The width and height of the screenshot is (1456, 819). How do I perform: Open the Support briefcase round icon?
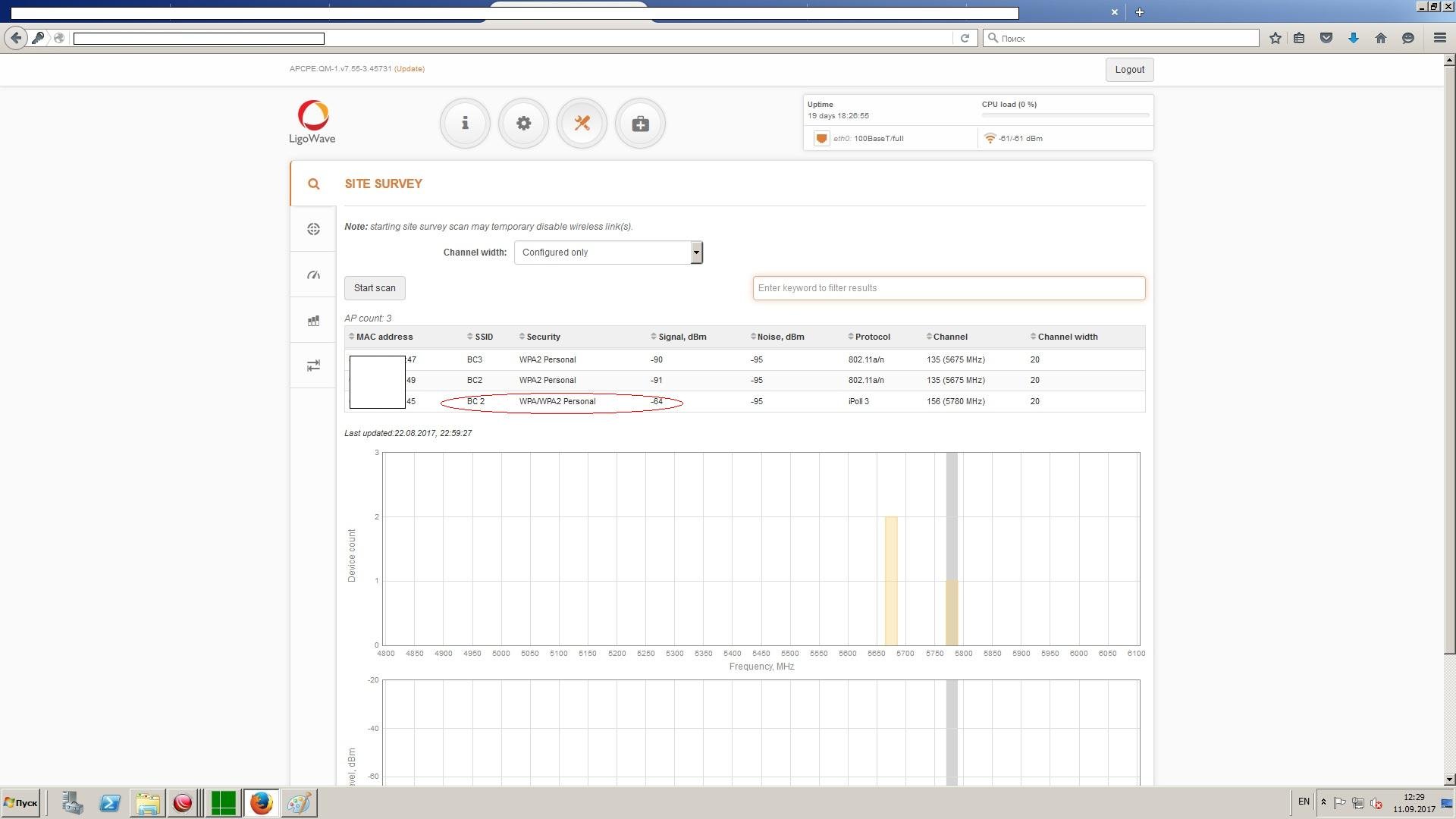click(x=640, y=123)
